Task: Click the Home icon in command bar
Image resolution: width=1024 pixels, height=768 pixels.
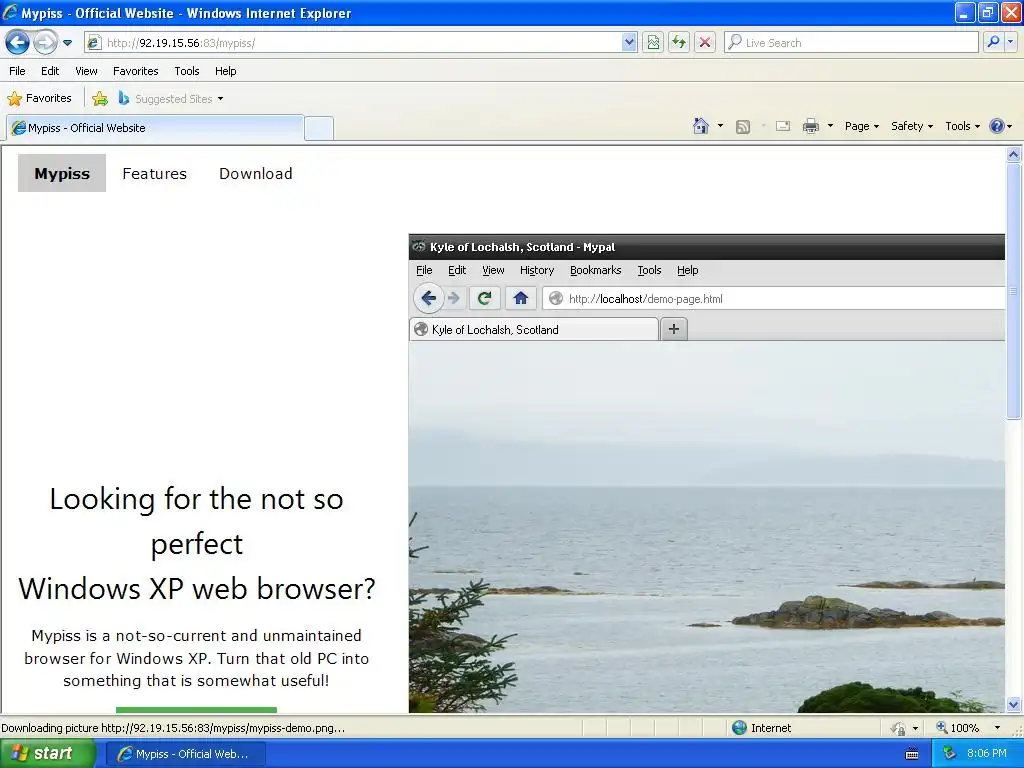Action: (701, 126)
